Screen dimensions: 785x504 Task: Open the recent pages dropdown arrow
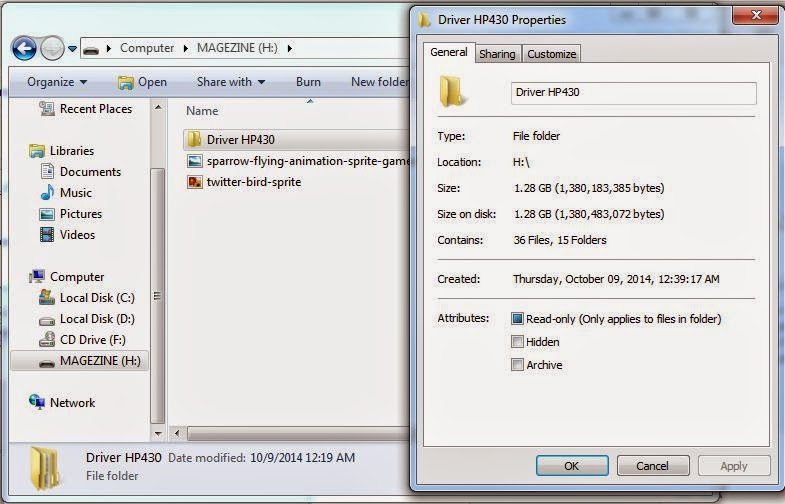click(x=73, y=49)
